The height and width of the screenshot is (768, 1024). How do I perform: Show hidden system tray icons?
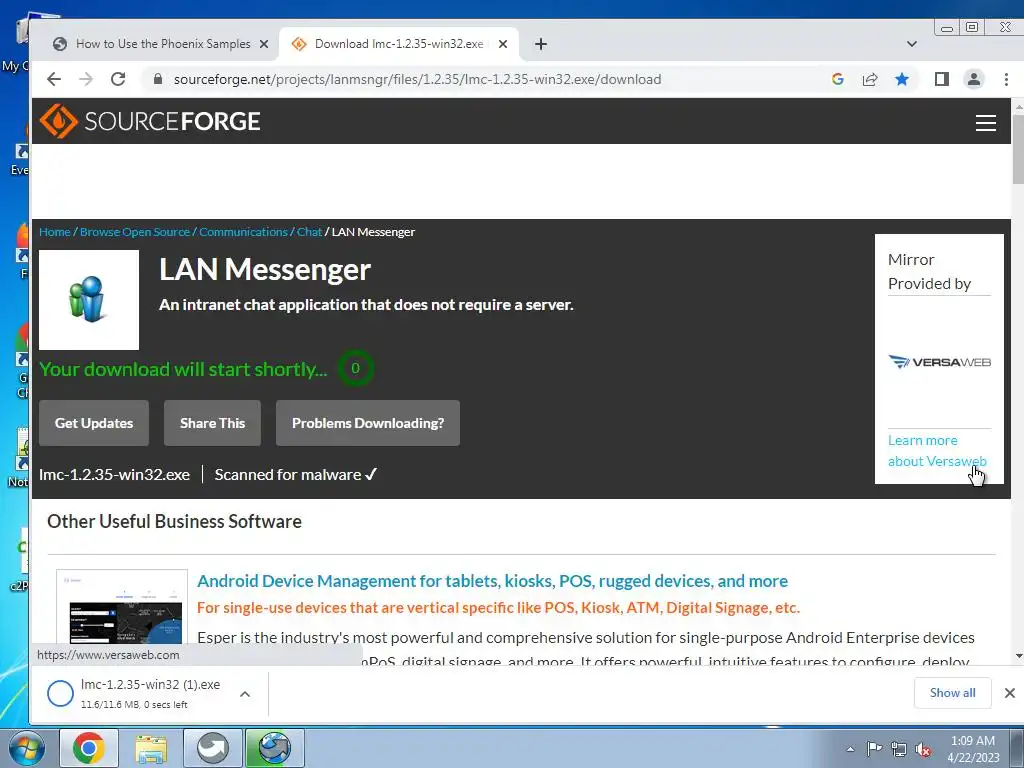point(850,749)
